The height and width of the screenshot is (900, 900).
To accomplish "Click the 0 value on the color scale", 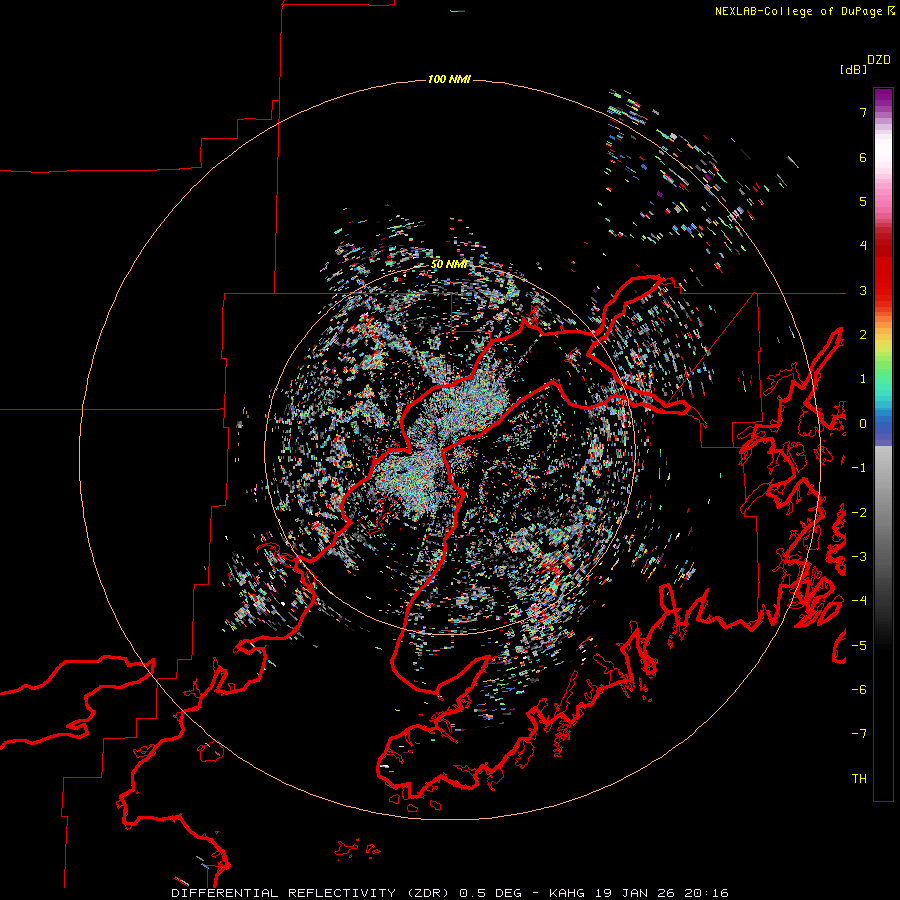I will click(863, 424).
